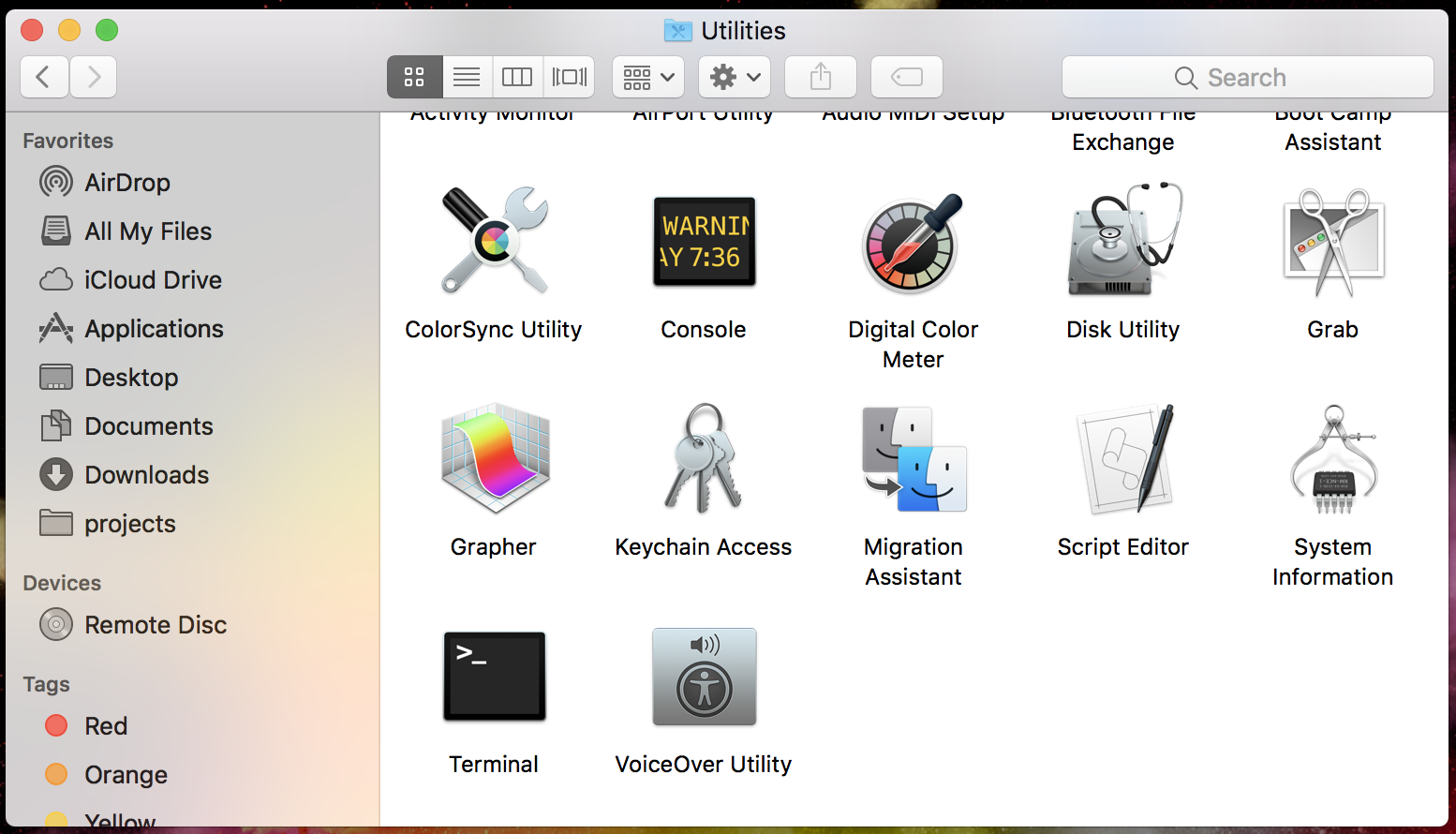Go back with the left arrow button
This screenshot has width=1456, height=834.
point(44,77)
